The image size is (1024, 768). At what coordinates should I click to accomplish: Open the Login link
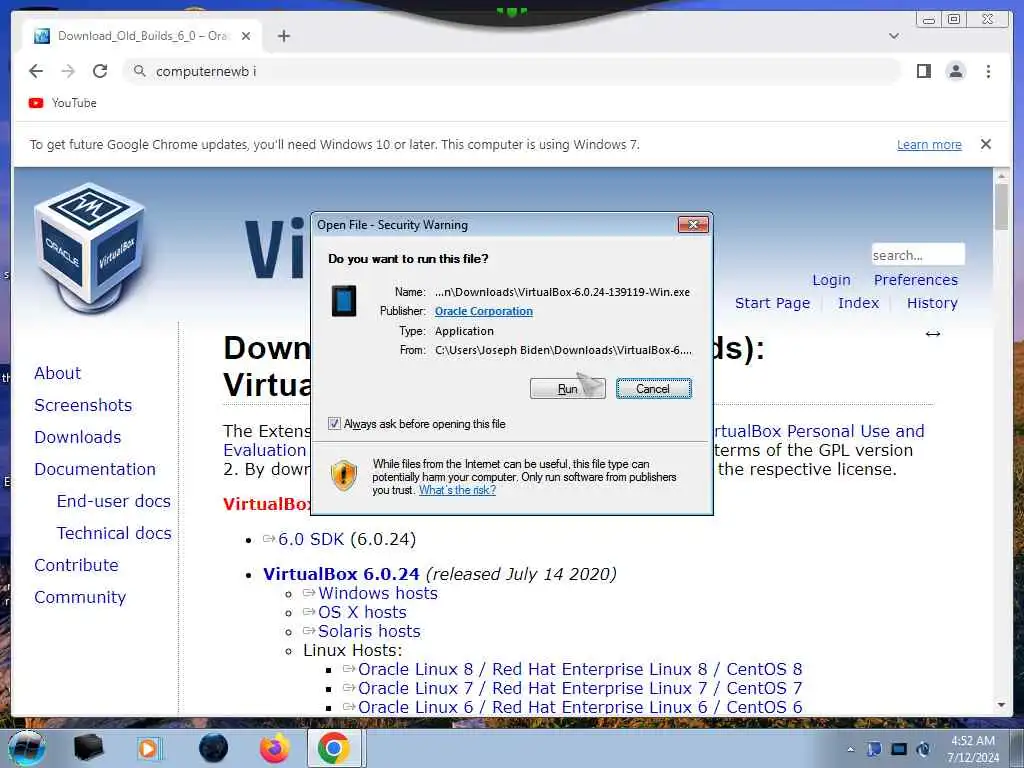(831, 280)
